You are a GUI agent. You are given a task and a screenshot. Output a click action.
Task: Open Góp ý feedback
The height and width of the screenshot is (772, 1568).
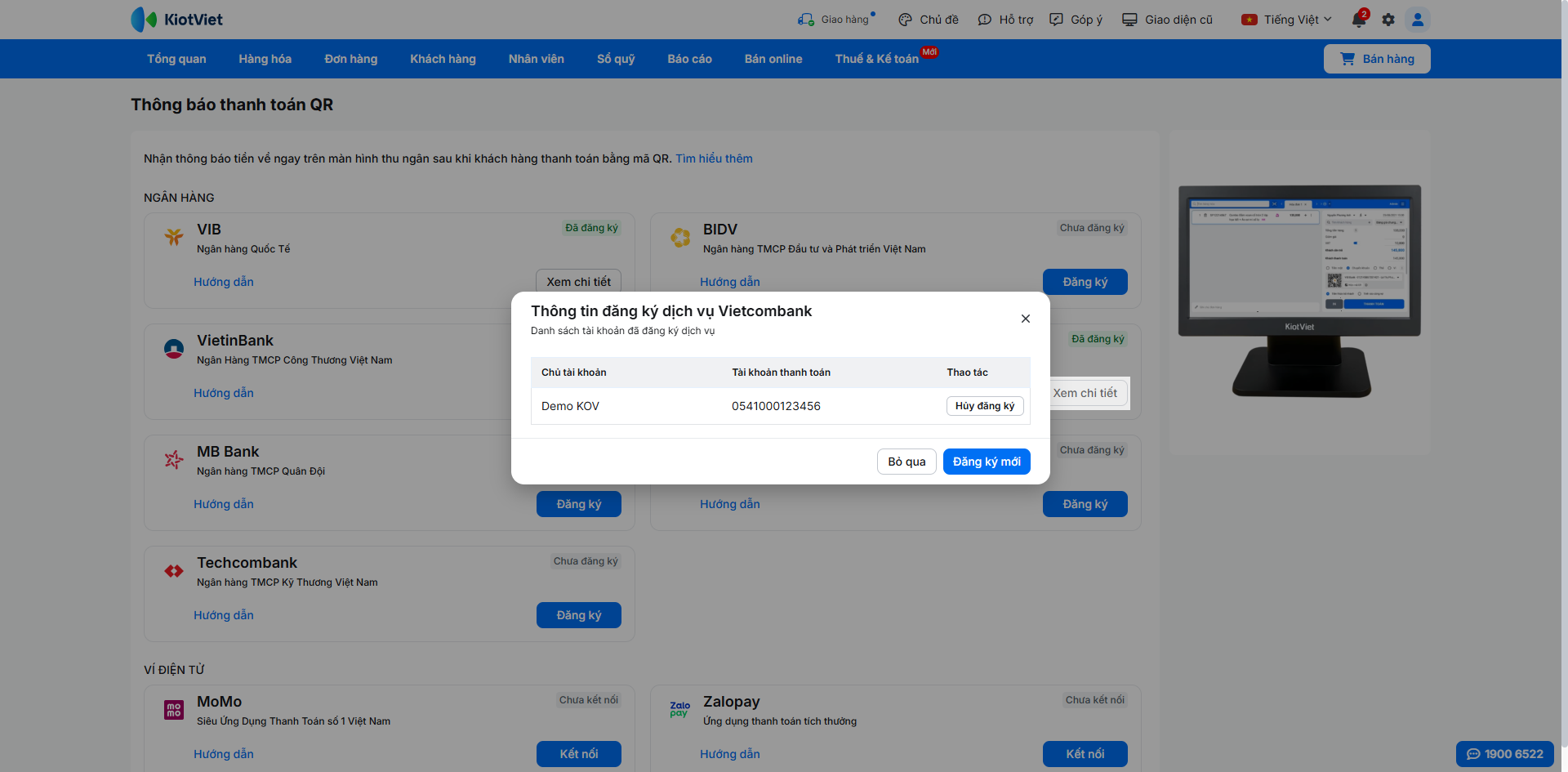pos(1076,20)
